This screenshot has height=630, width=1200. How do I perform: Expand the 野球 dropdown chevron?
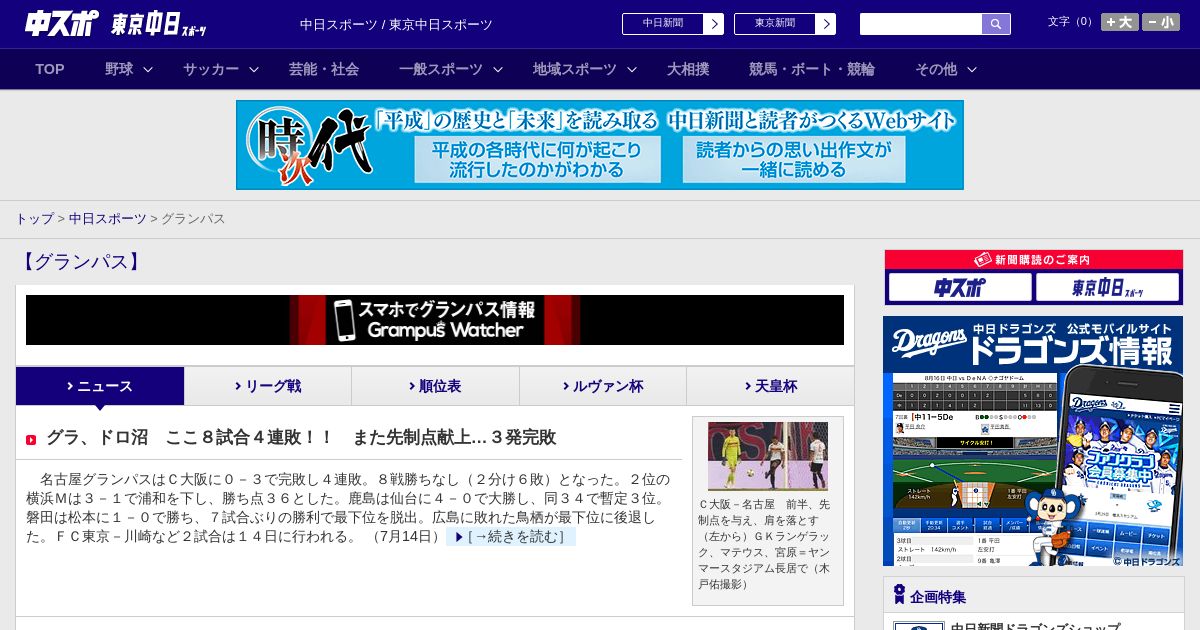click(148, 70)
